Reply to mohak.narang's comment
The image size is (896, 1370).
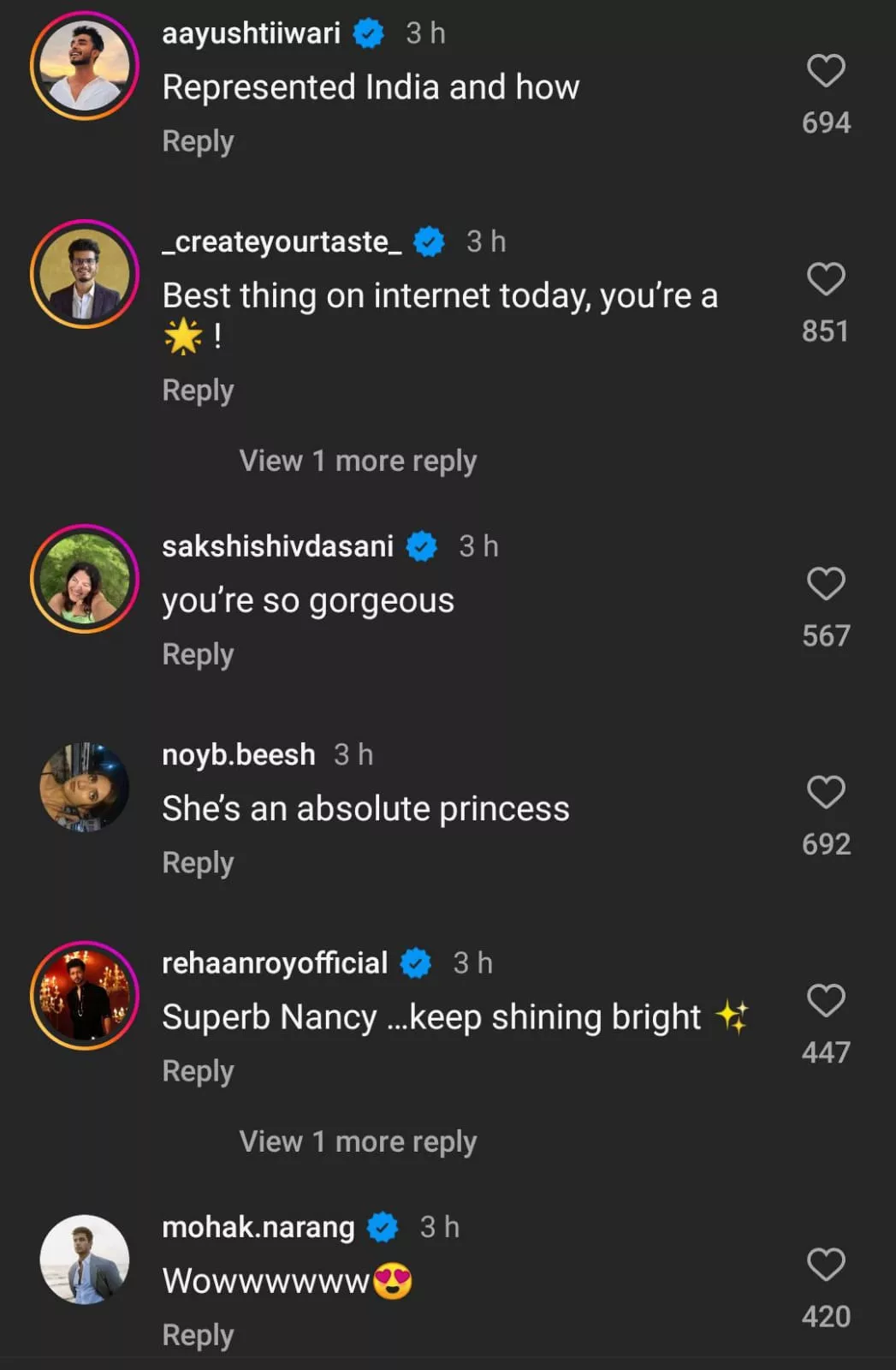[x=198, y=1336]
